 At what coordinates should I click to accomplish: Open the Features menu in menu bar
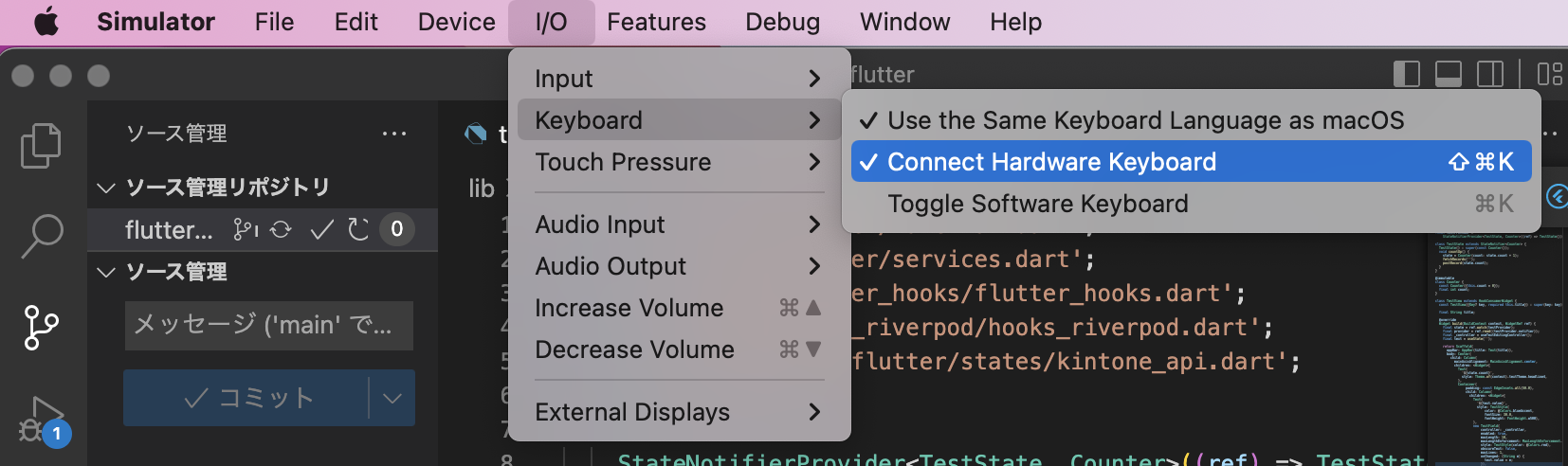tap(657, 22)
